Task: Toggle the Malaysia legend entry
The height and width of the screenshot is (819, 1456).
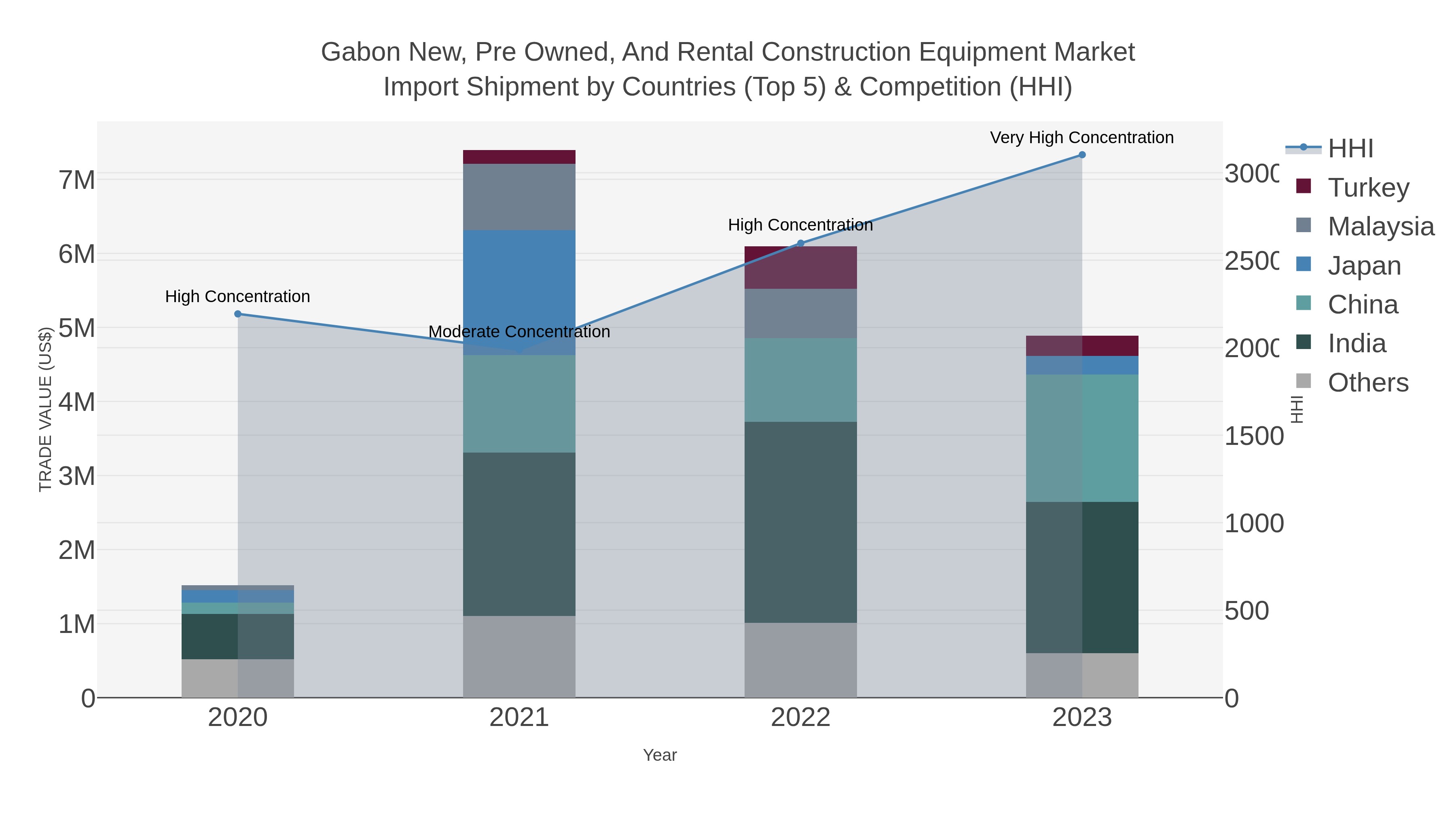Action: click(1365, 226)
